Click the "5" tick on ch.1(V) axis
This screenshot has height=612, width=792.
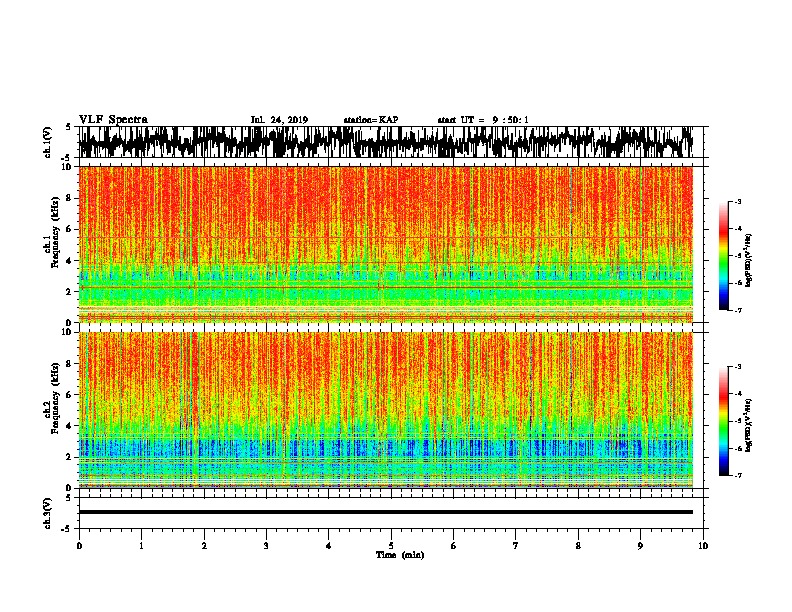click(x=68, y=127)
